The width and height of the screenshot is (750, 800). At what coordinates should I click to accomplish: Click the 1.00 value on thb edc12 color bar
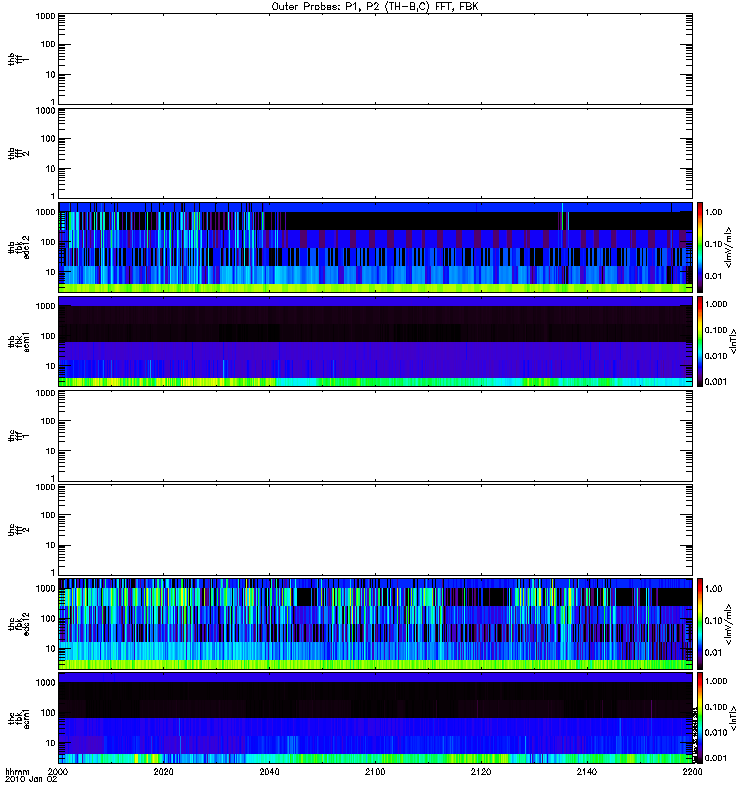click(714, 212)
